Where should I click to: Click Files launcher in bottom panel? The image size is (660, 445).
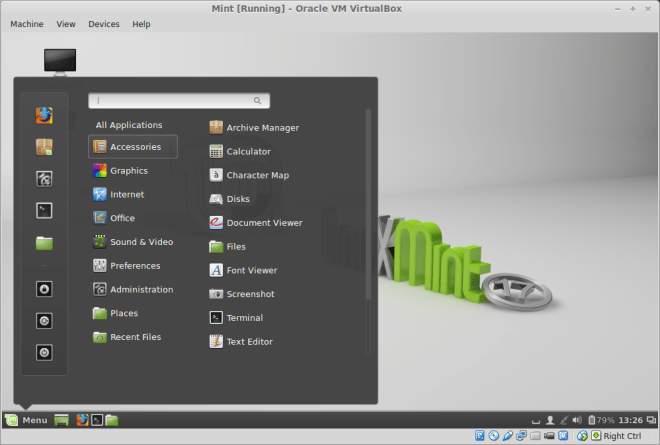(x=112, y=420)
